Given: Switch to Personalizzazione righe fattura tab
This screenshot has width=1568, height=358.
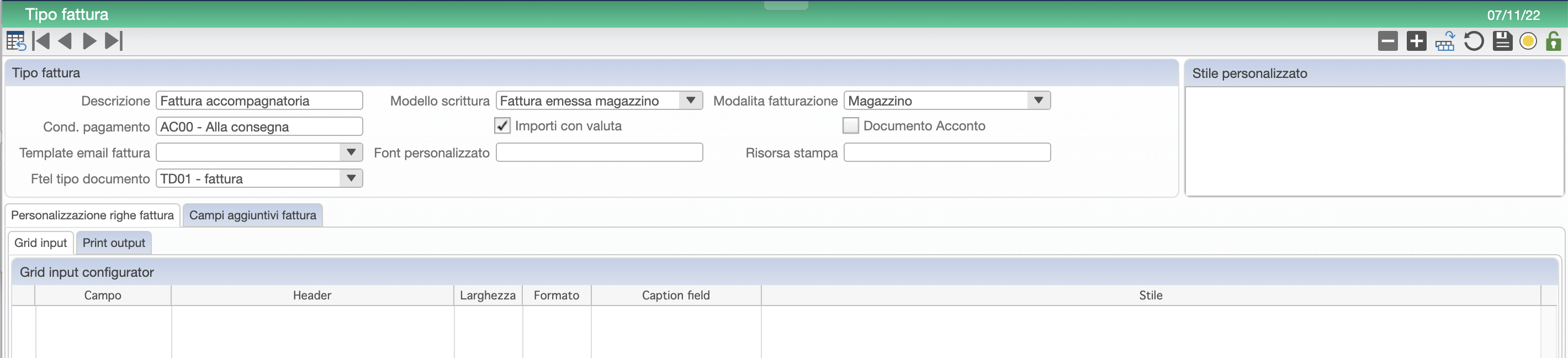Looking at the screenshot, I should [x=93, y=215].
